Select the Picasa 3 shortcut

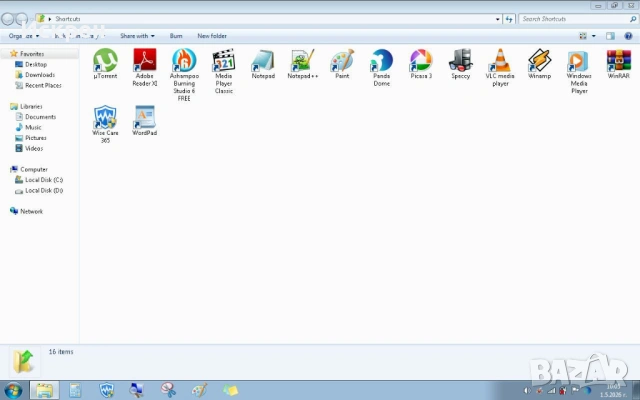[421, 64]
